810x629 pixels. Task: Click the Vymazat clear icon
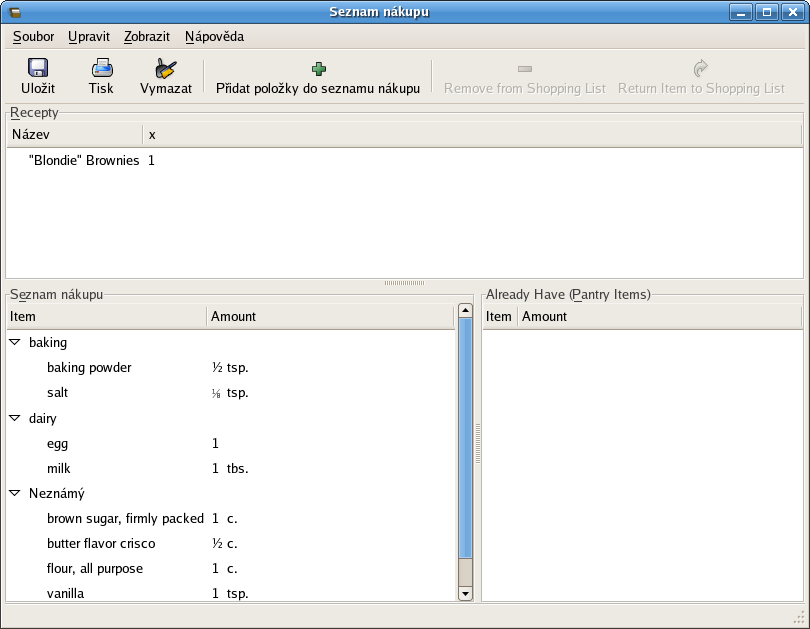166,68
